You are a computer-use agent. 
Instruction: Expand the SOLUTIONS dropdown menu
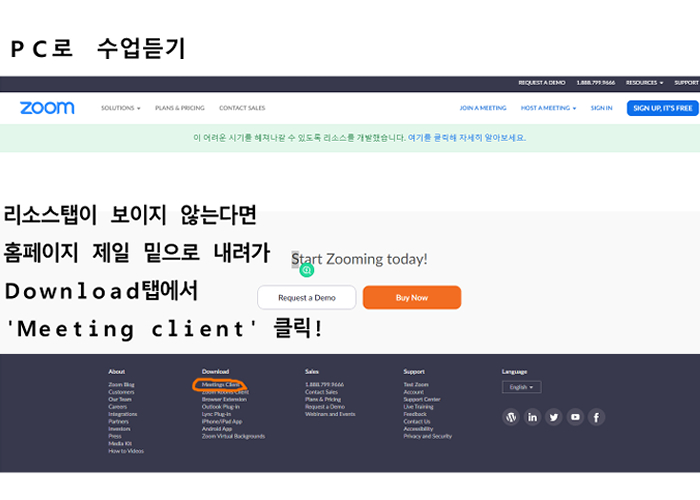coord(121,108)
